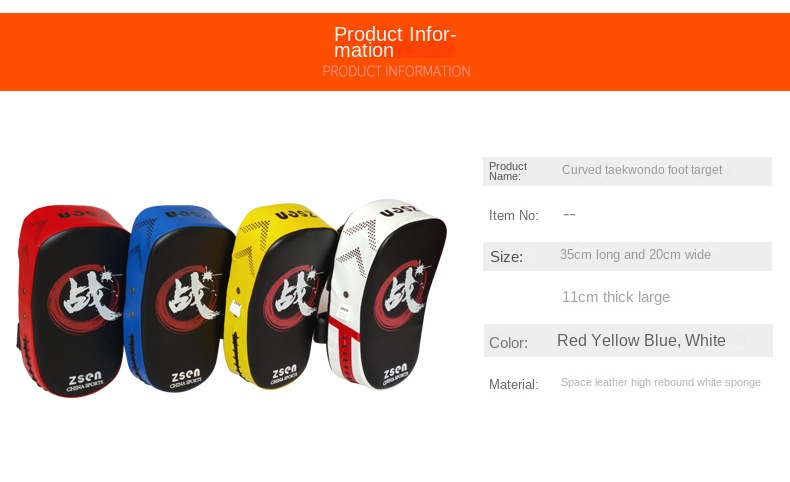Screen dimensions: 790x482
Task: Select the Material label
Action: [x=513, y=385]
